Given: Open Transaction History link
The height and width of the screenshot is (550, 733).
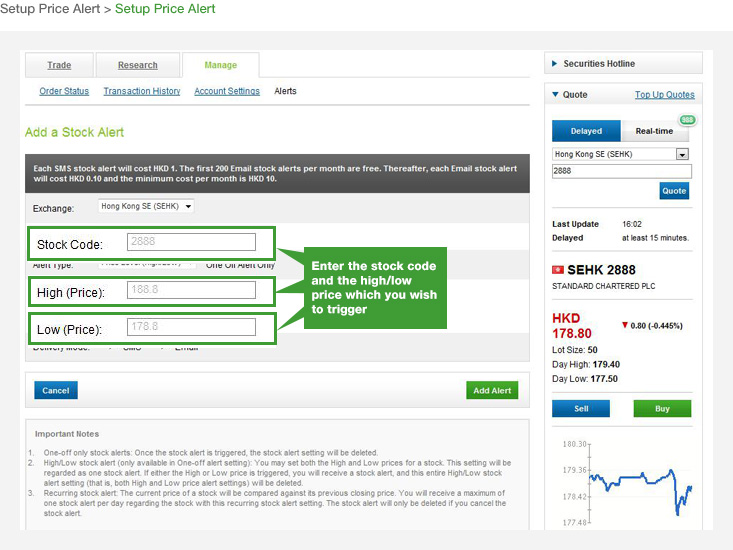Looking at the screenshot, I should tap(142, 91).
